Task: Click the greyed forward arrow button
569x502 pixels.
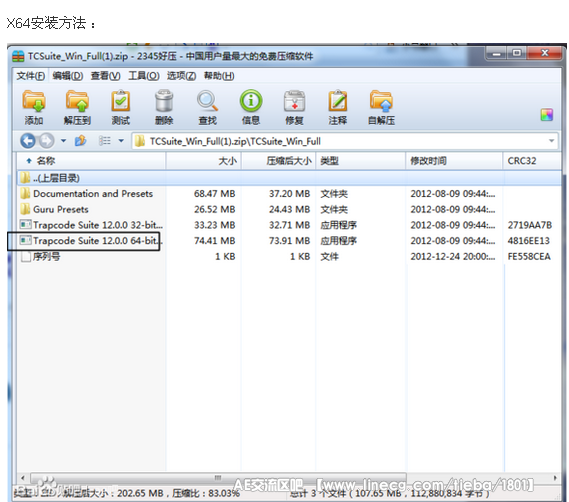Action: coord(46,140)
